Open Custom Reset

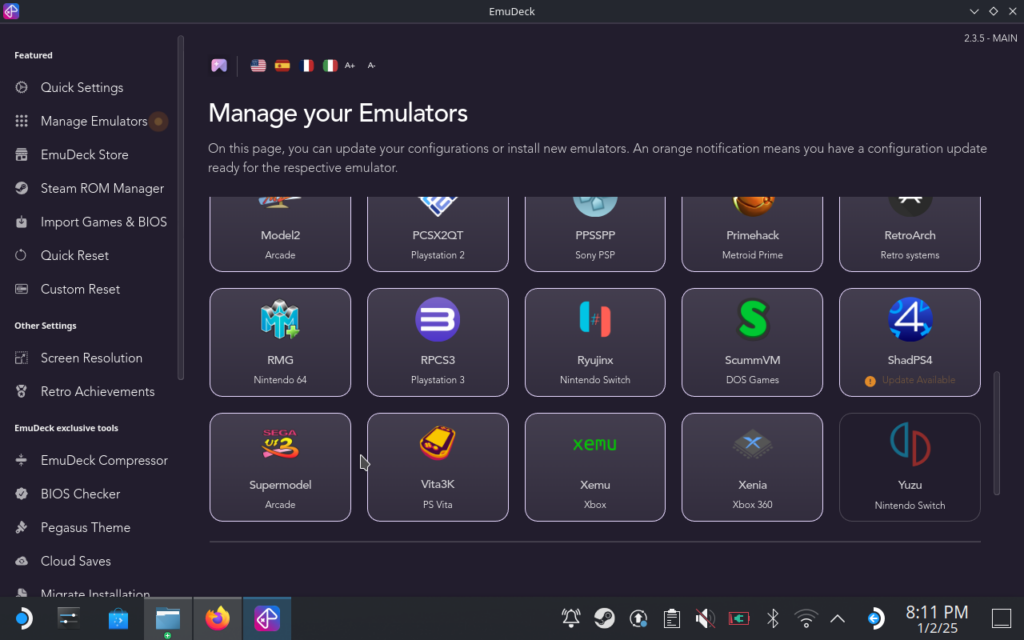pos(80,289)
